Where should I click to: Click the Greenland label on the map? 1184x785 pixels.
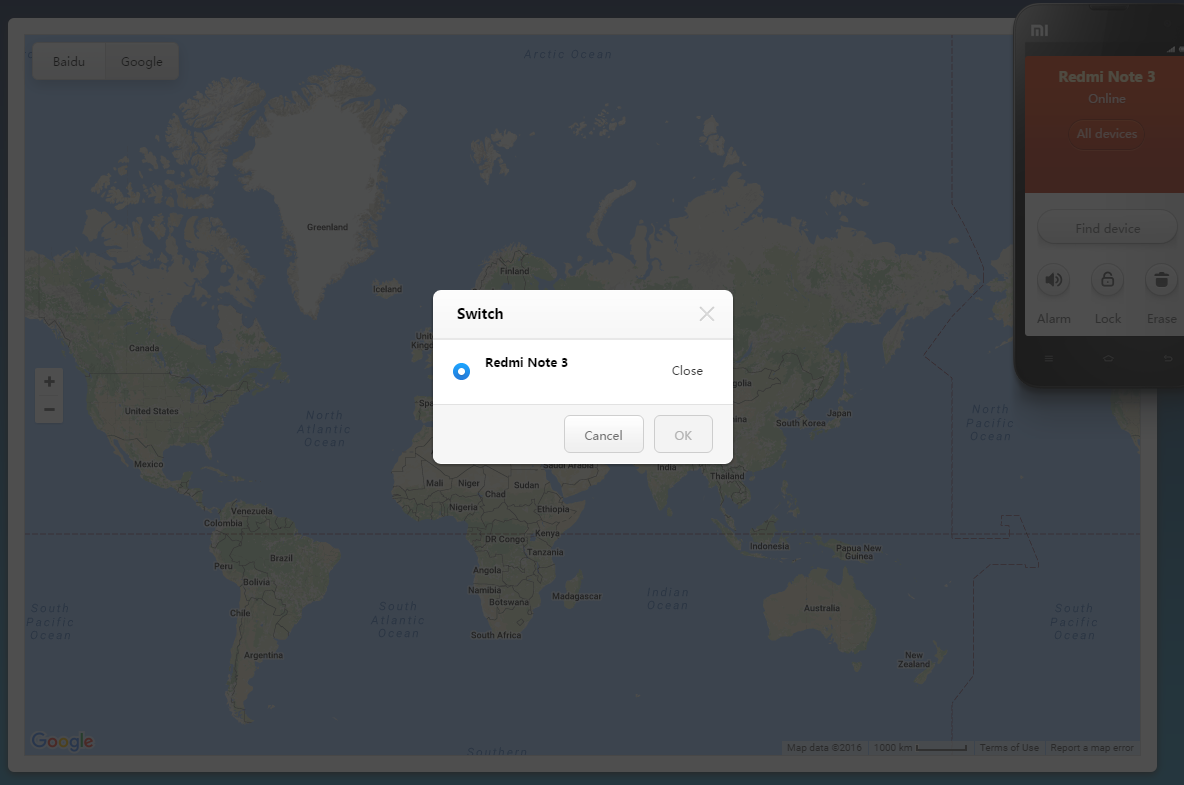click(x=327, y=227)
